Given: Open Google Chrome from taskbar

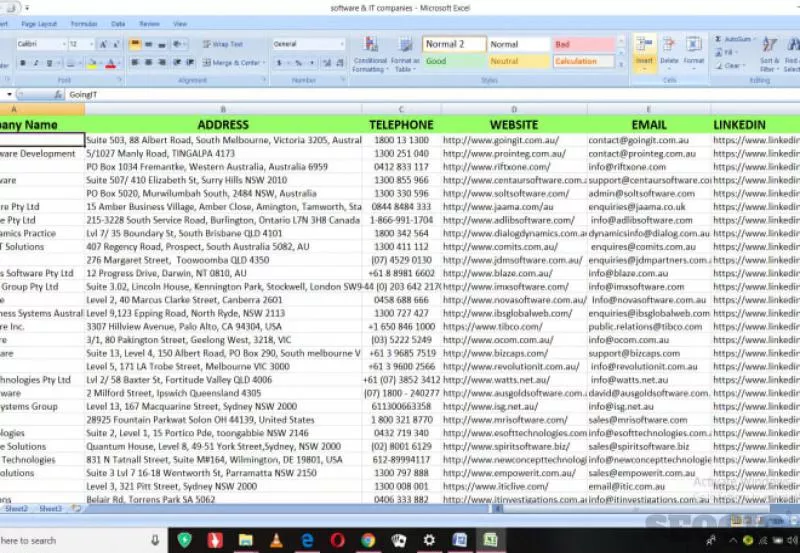Looking at the screenshot, I should click(x=368, y=540).
